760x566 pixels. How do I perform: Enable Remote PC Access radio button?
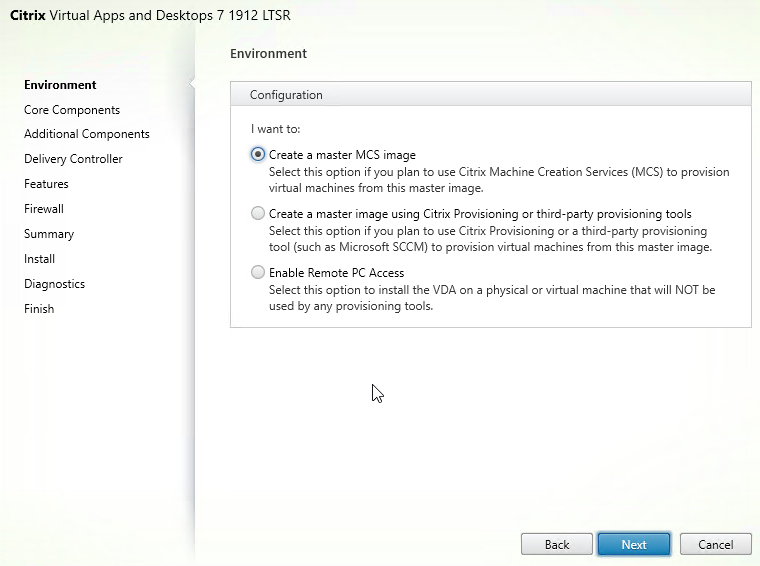pyautogui.click(x=259, y=272)
